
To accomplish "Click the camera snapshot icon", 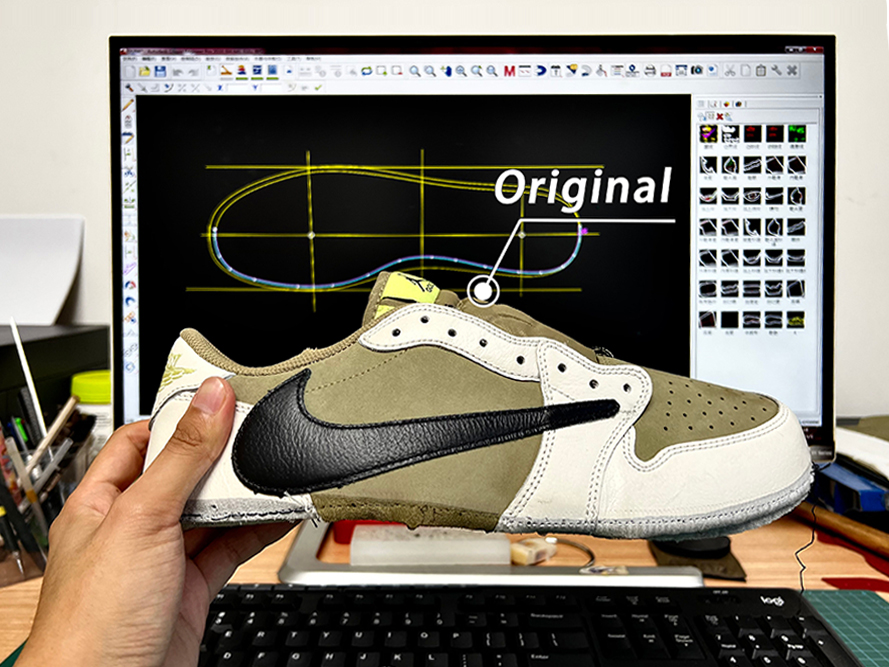I will point(696,71).
